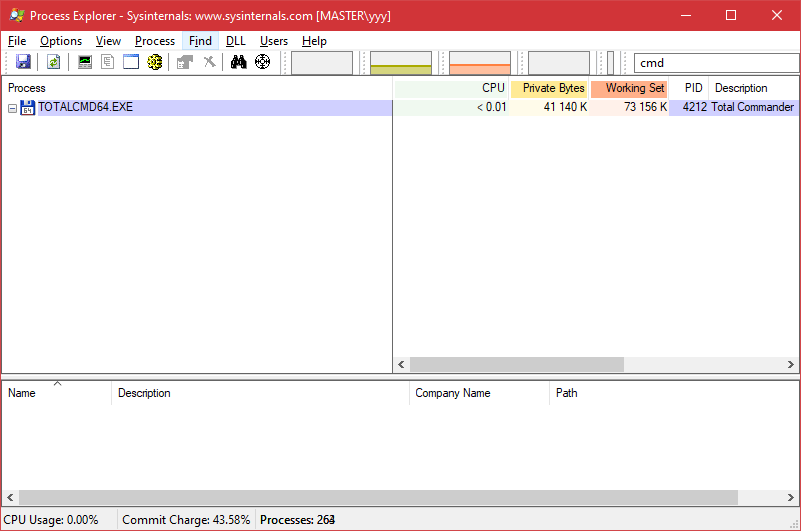The image size is (801, 531).
Task: Open the System Information graph icon
Action: coord(85,62)
